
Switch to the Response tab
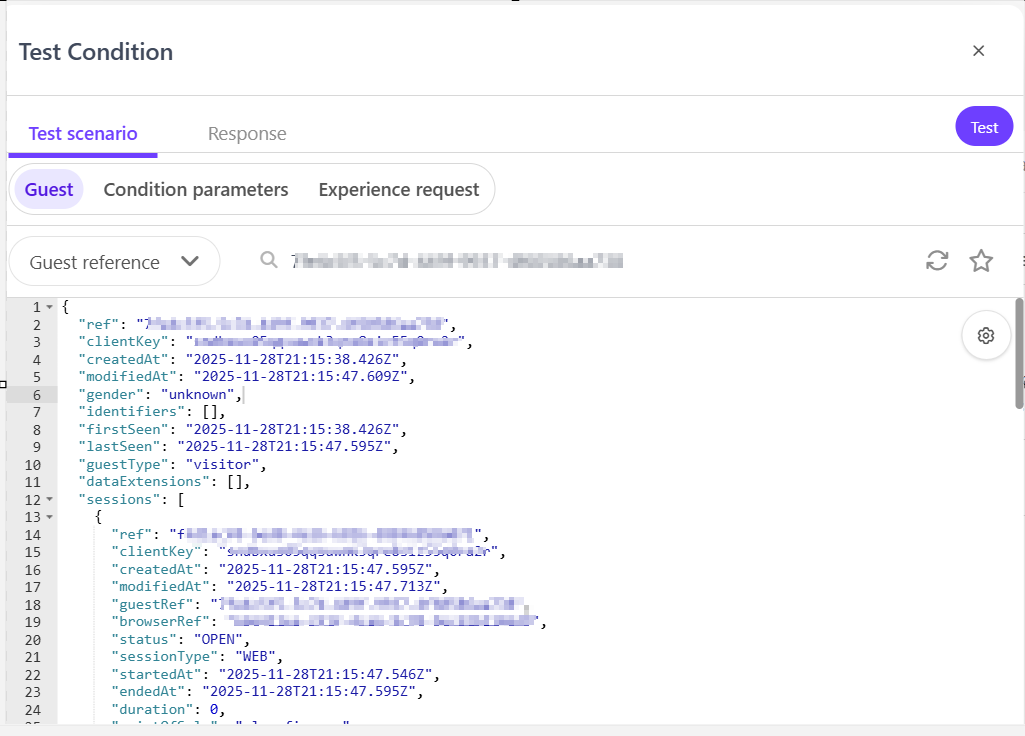(x=247, y=134)
